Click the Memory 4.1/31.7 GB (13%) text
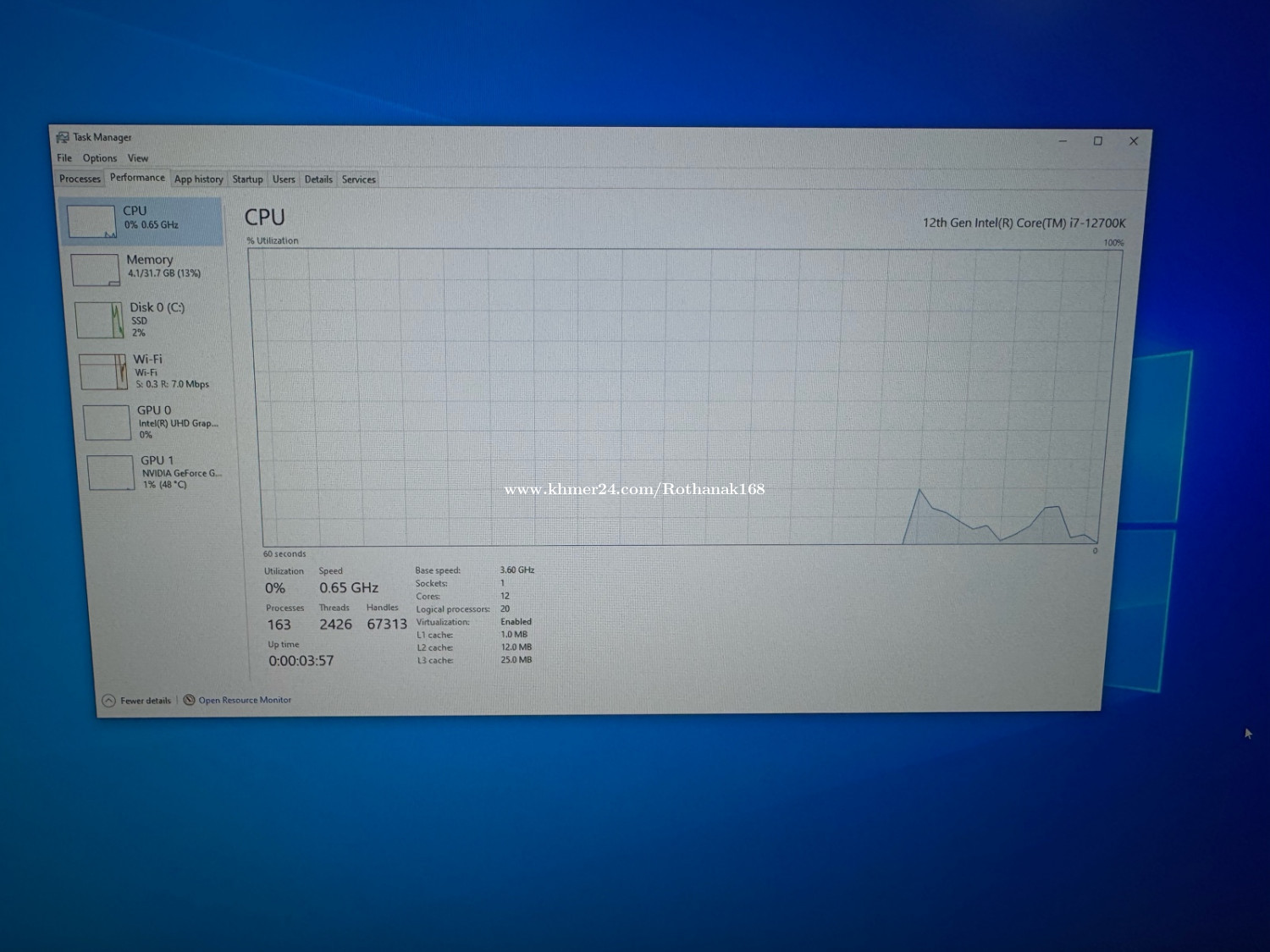The width and height of the screenshot is (1270, 952). (164, 273)
